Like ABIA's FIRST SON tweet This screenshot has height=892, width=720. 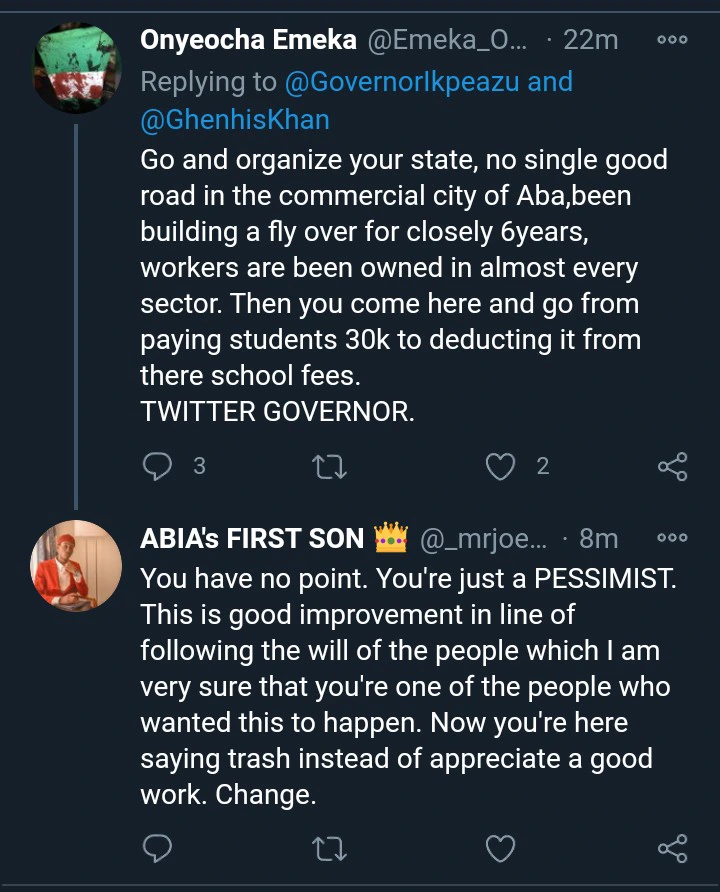click(500, 849)
